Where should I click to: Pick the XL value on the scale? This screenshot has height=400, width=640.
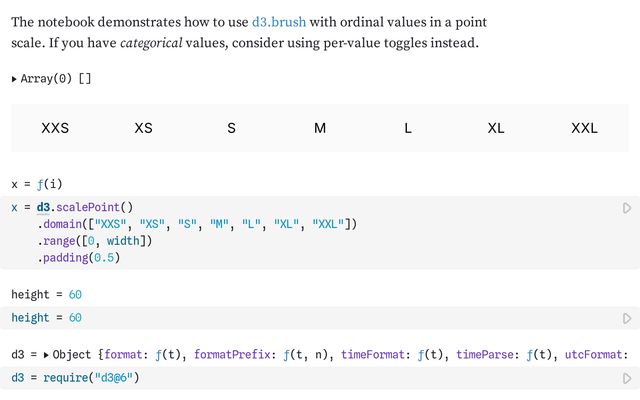(x=496, y=128)
